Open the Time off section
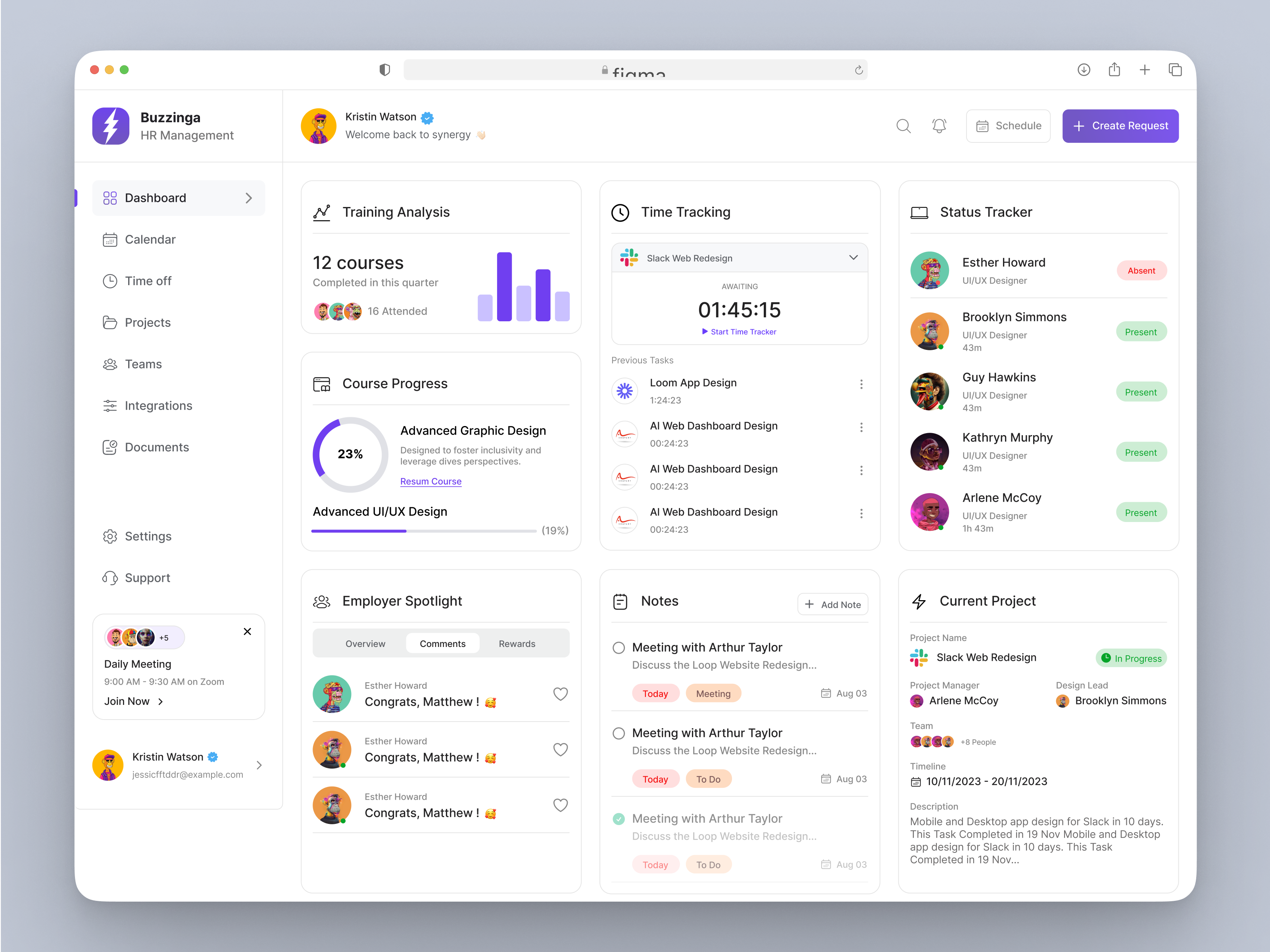The height and width of the screenshot is (952, 1270). coord(148,281)
